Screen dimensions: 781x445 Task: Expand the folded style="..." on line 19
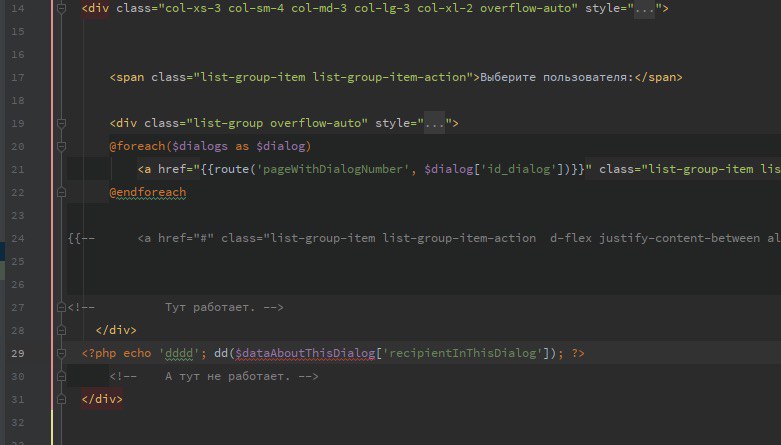434,123
